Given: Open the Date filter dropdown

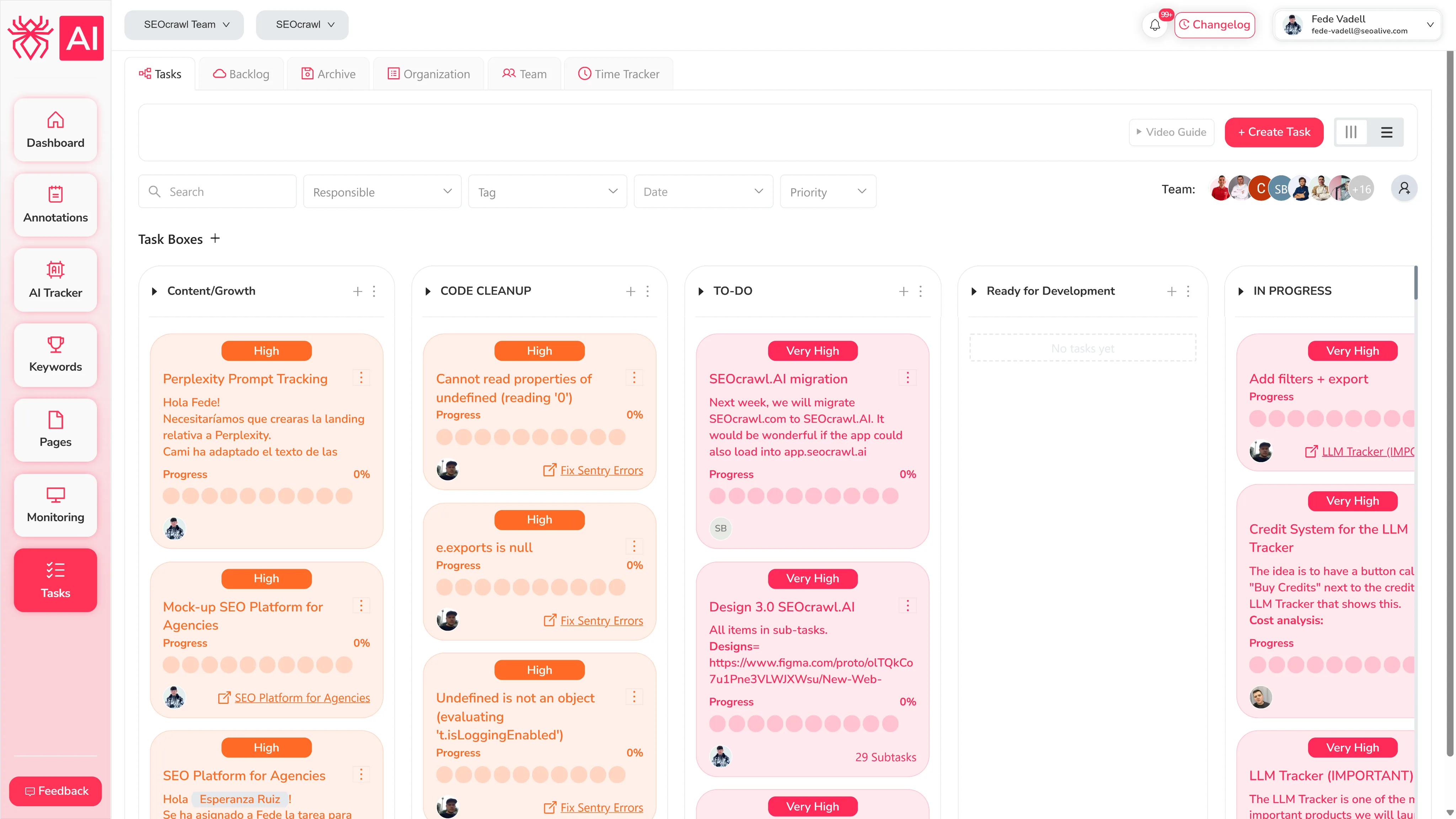Looking at the screenshot, I should [x=703, y=192].
